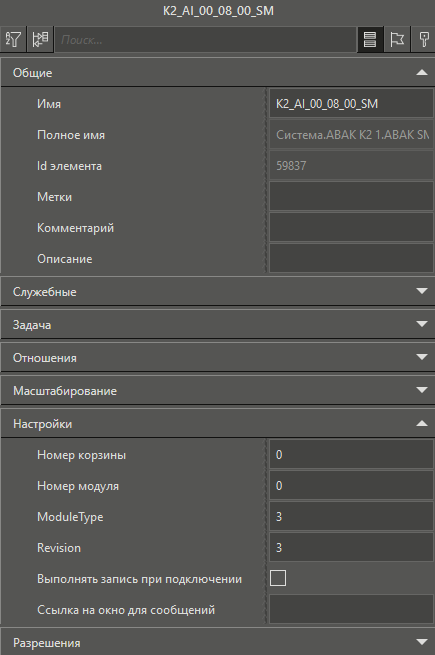The height and width of the screenshot is (655, 435).
Task: Select the Комментарий property label
Action: point(76,228)
